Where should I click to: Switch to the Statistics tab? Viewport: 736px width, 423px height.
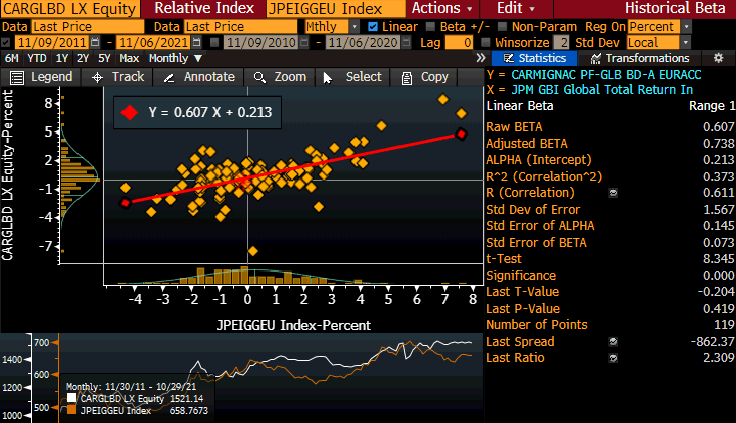(534, 58)
